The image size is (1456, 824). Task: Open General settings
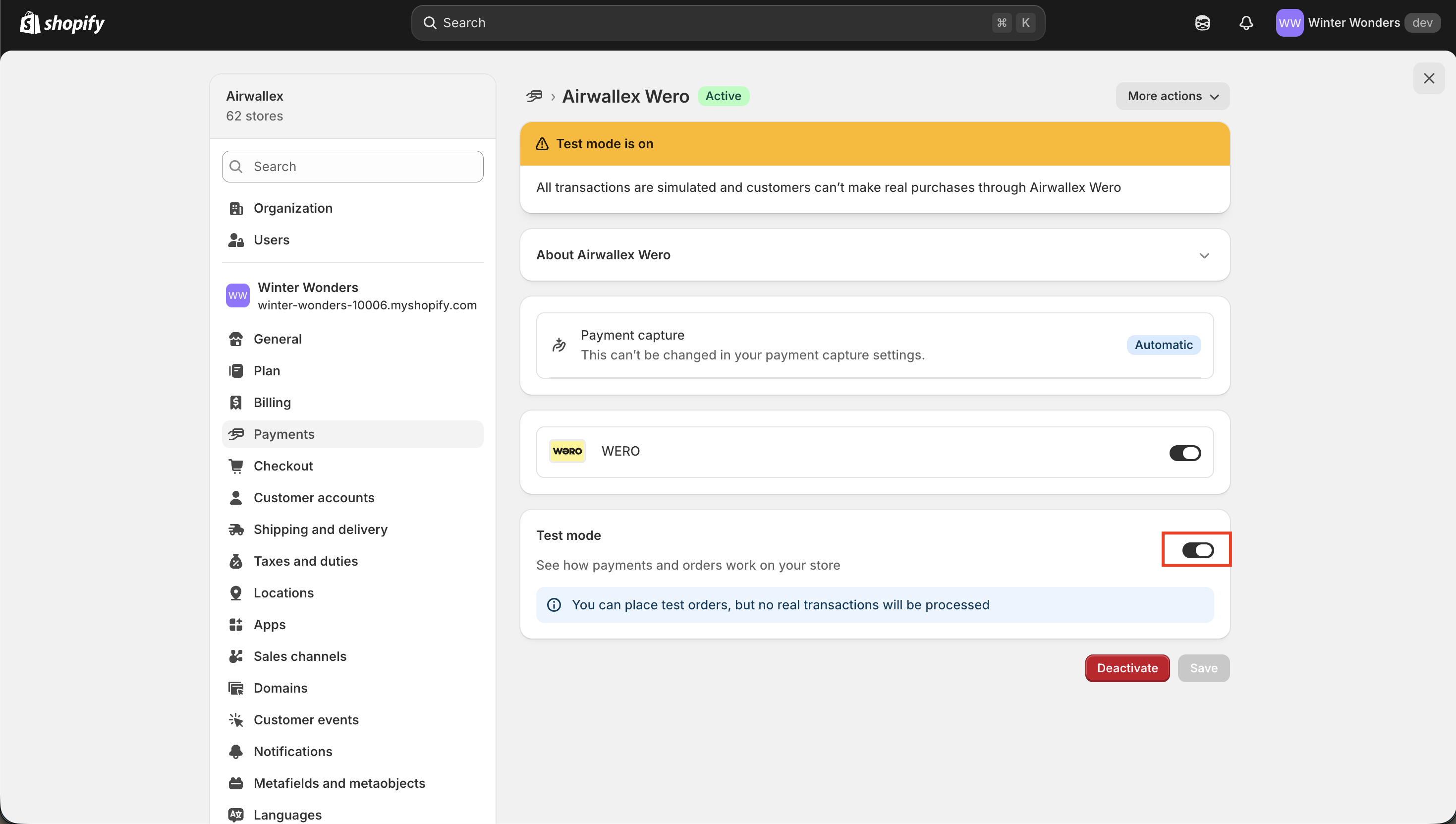pos(353,339)
